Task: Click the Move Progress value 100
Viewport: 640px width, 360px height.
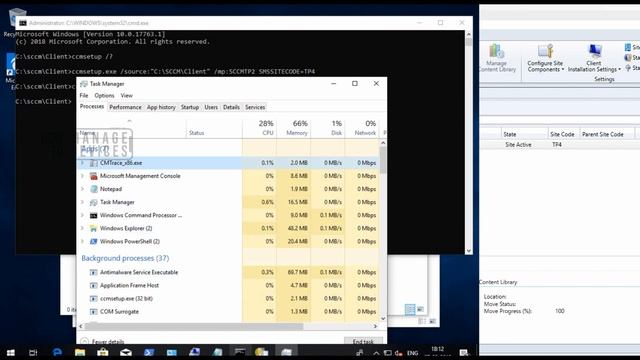Action: pyautogui.click(x=560, y=311)
